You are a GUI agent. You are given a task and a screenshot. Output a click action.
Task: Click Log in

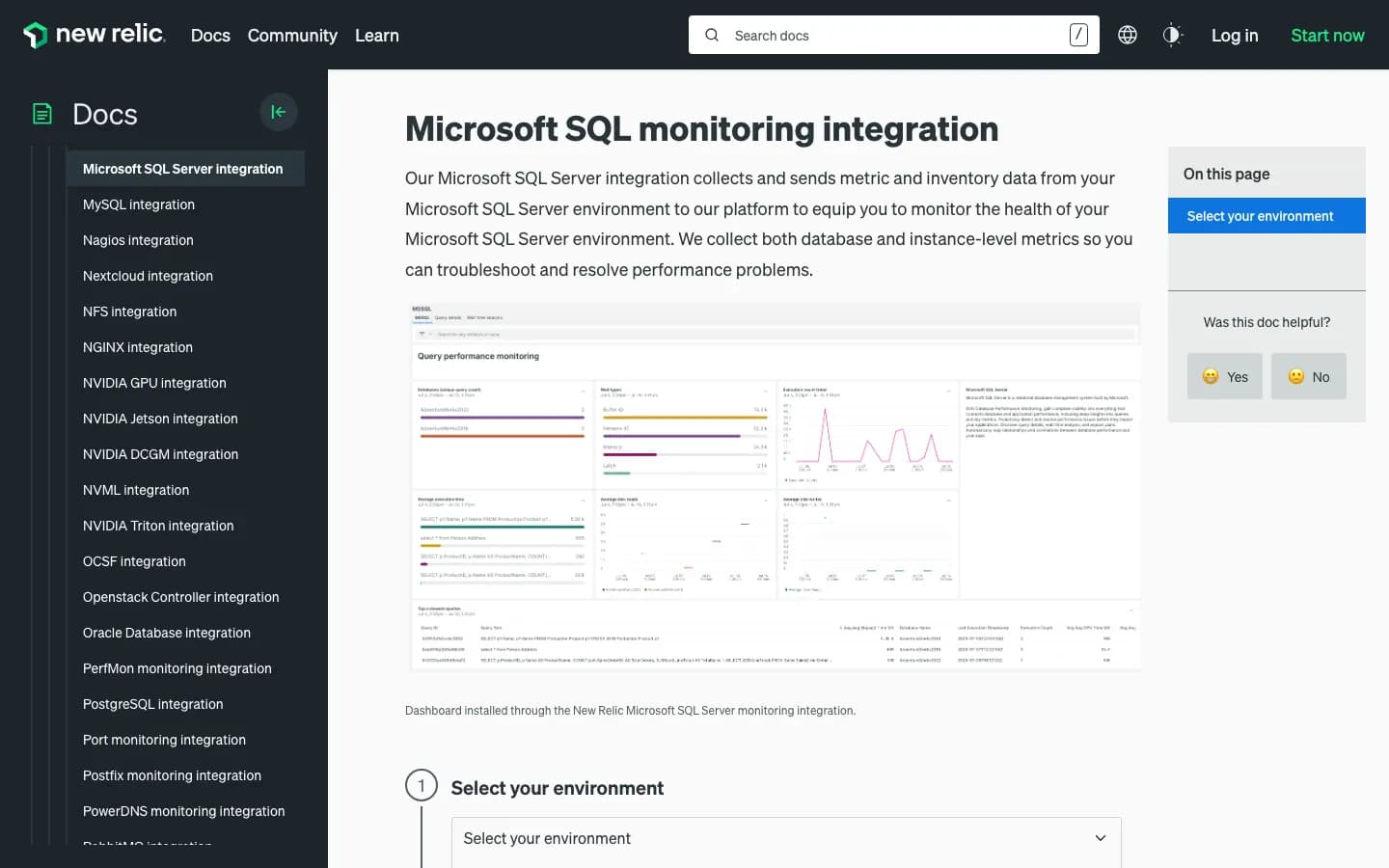(1235, 36)
